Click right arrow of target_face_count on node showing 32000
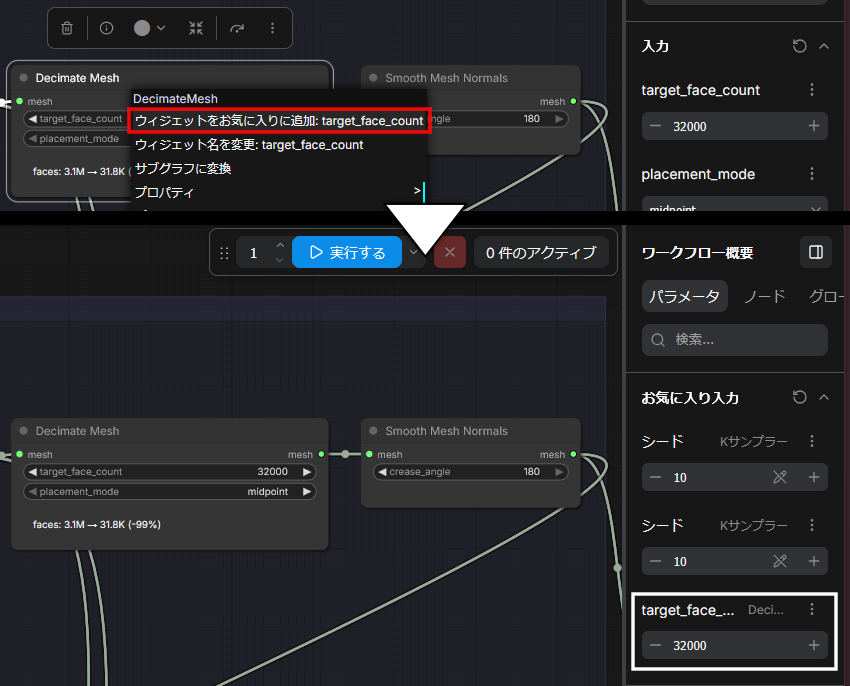The width and height of the screenshot is (850, 686). (x=307, y=472)
